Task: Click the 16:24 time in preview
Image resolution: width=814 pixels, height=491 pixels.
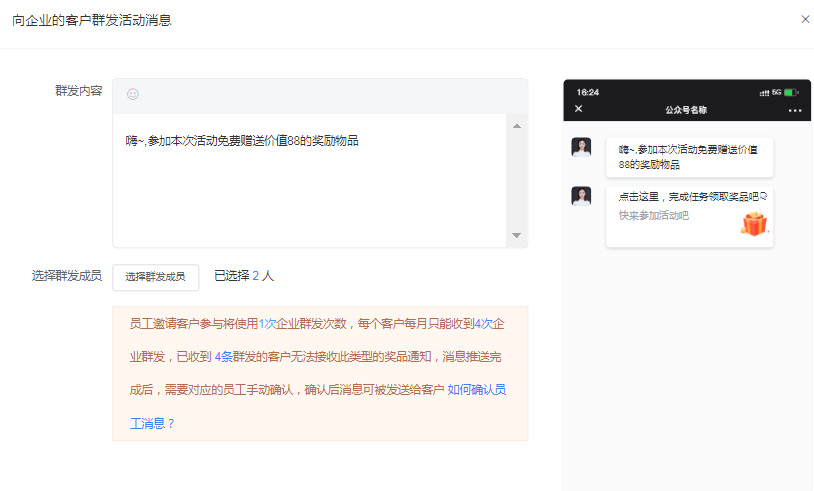Action: click(588, 92)
